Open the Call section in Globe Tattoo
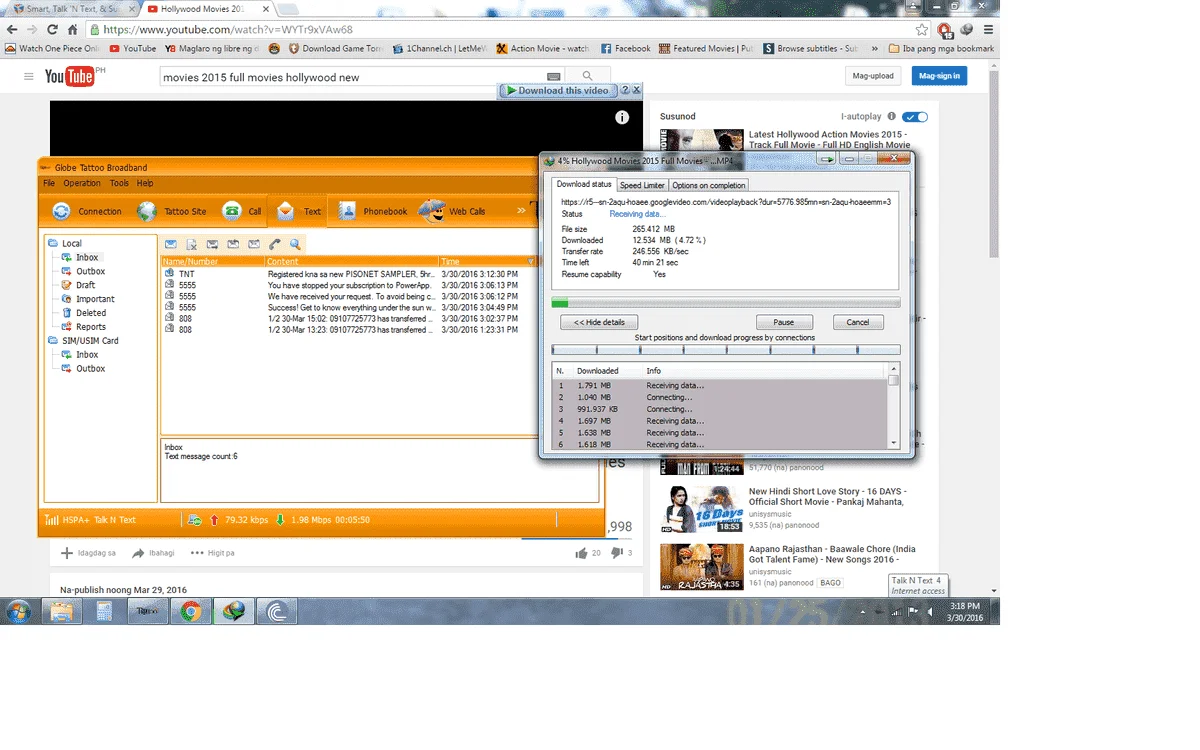 242,211
